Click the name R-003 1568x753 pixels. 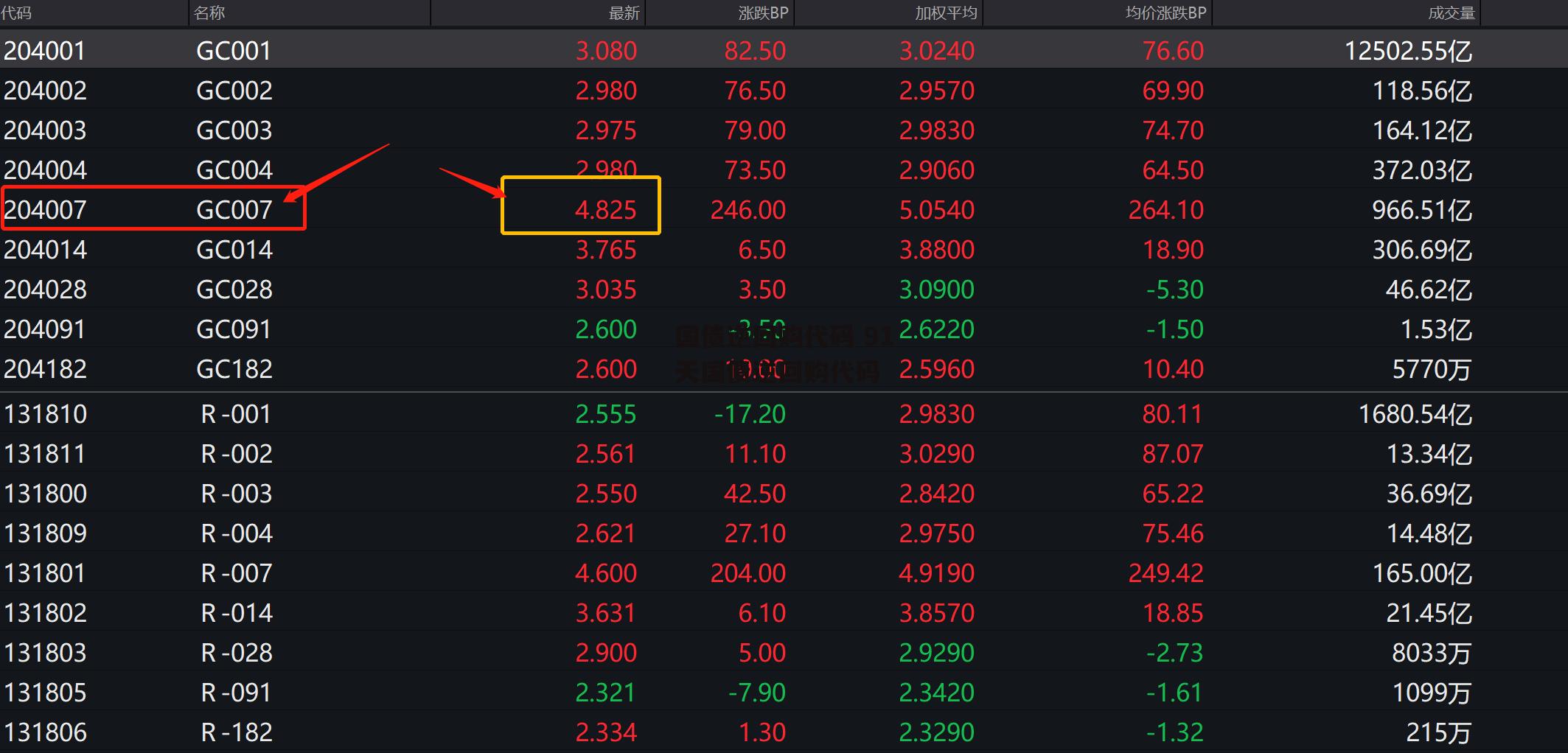pos(237,494)
